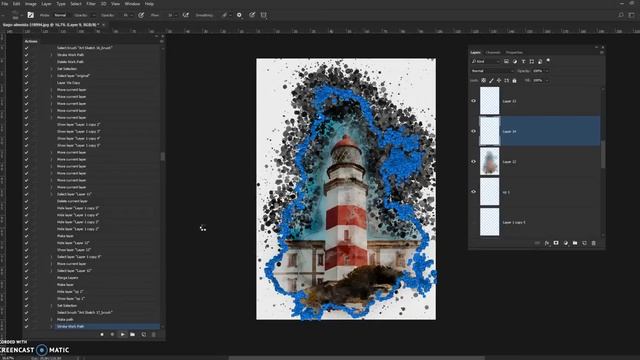Lock image pixels brush icon
This screenshot has height=360, width=640.
click(491, 81)
